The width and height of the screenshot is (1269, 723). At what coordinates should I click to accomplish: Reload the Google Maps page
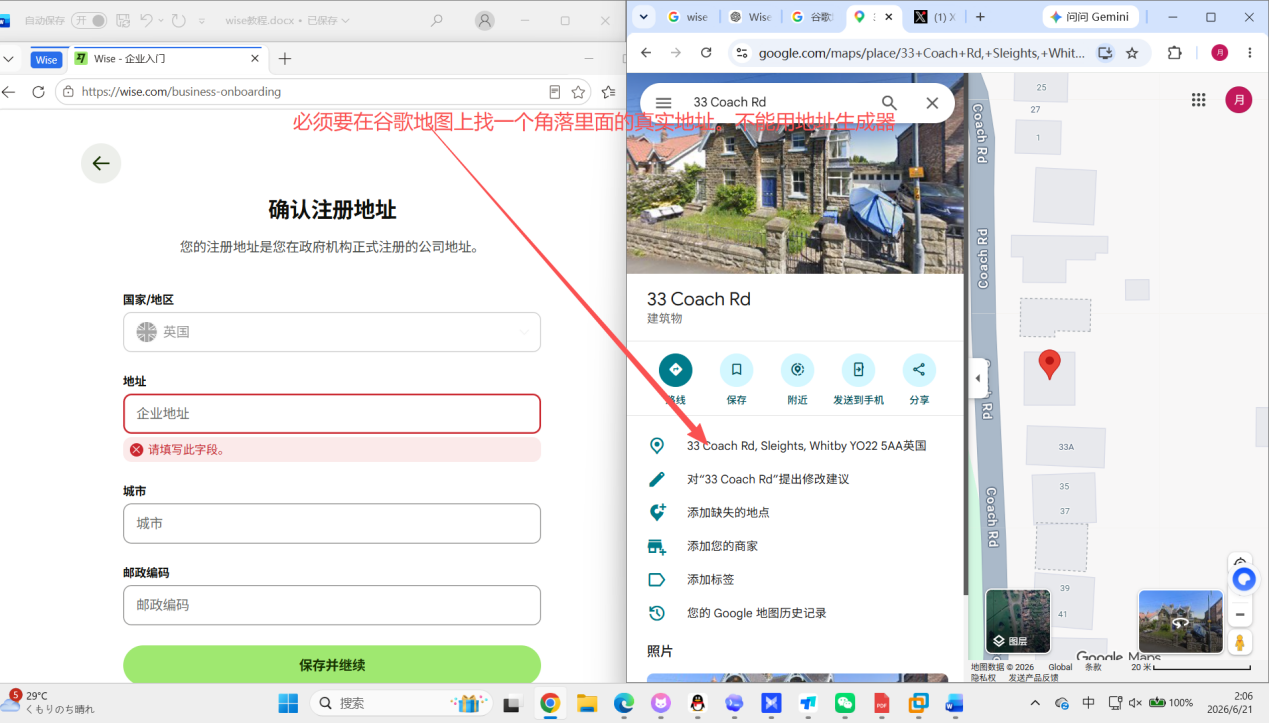point(706,53)
